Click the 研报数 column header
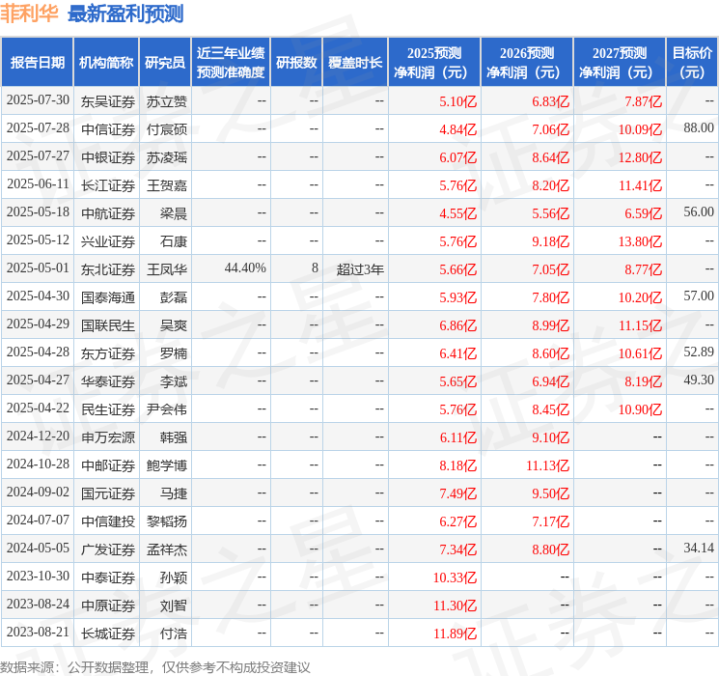This screenshot has width=719, height=676. [296, 62]
